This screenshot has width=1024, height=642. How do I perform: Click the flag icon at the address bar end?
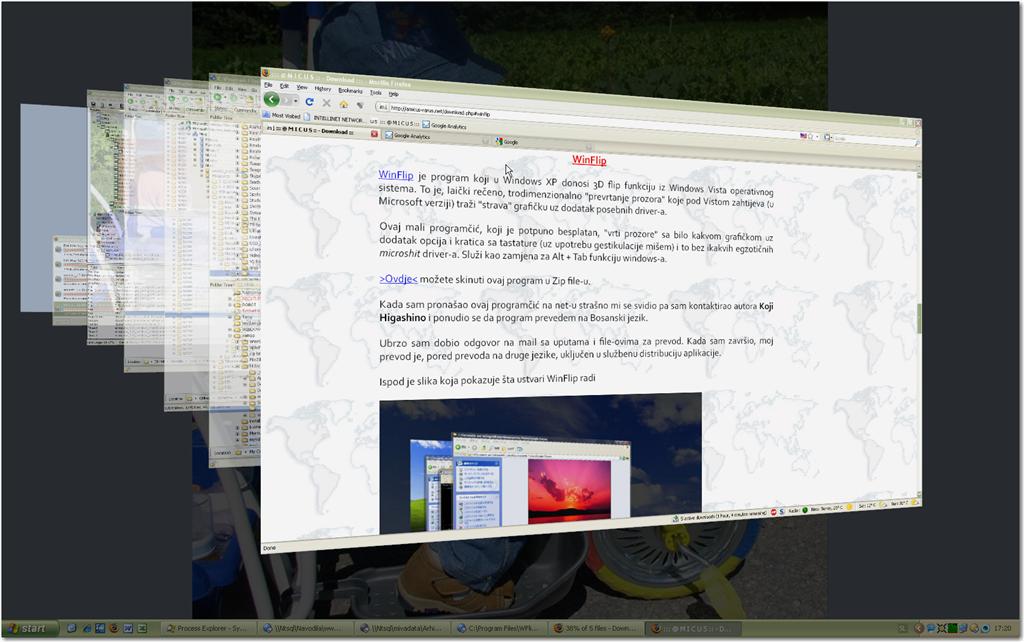(x=803, y=136)
